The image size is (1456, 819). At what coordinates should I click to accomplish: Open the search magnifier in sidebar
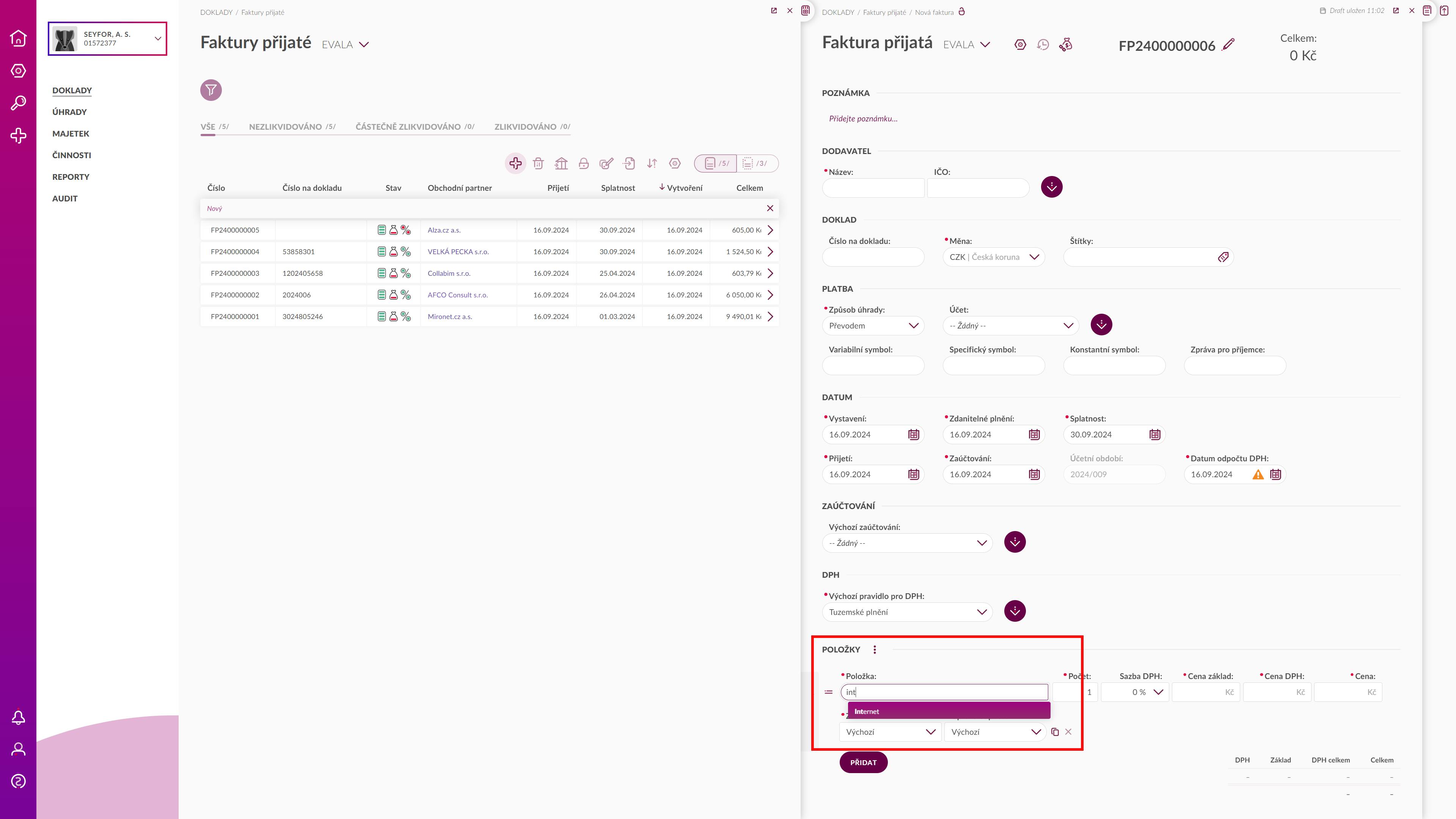point(18,103)
